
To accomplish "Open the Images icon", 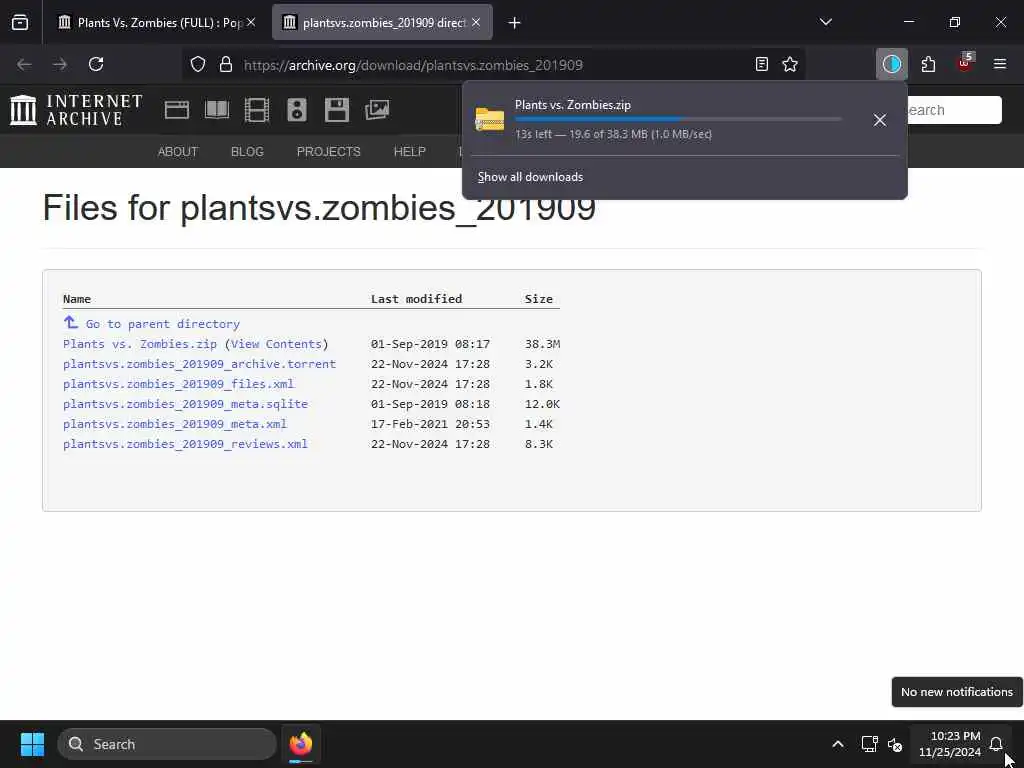I will coord(377,110).
